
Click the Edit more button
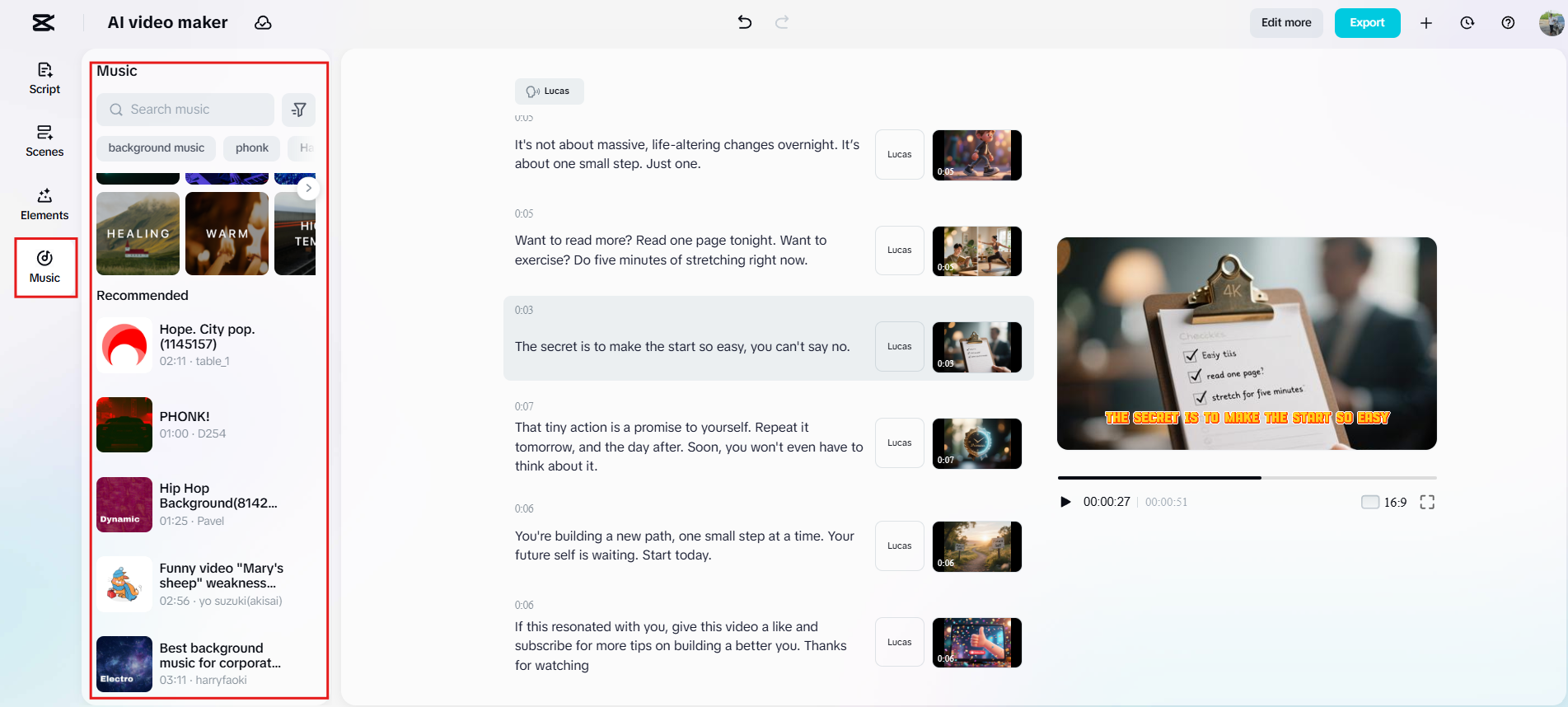[1286, 23]
